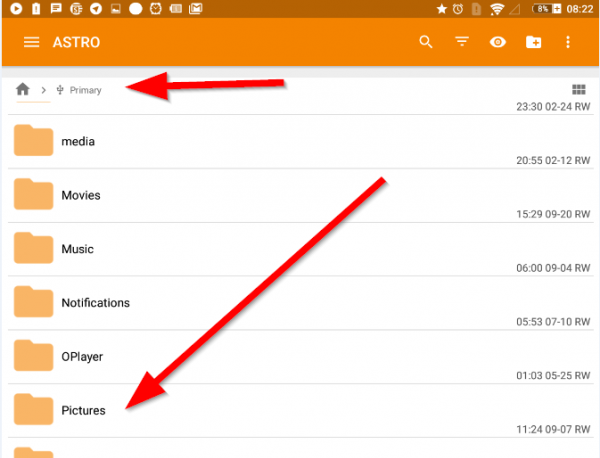Image resolution: width=600 pixels, height=458 pixels.
Task: Click the 11:24 09-07 RW timestamp
Action: coord(553,429)
